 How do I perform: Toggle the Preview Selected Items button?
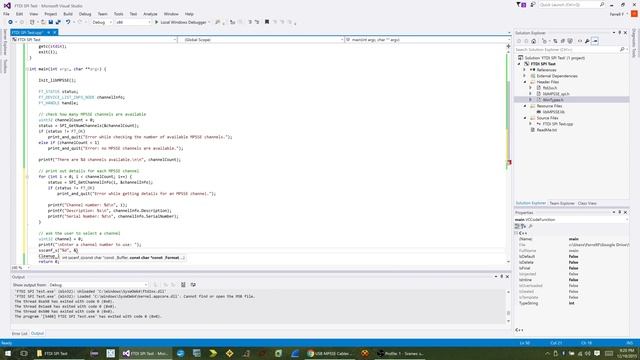click(595, 41)
